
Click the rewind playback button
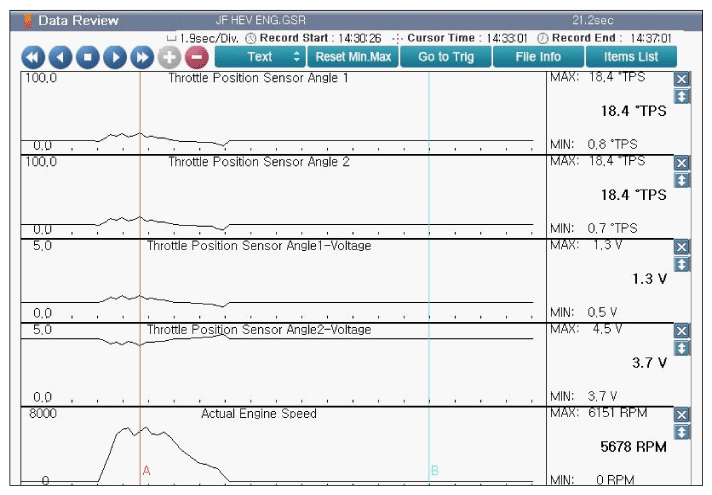[33, 57]
